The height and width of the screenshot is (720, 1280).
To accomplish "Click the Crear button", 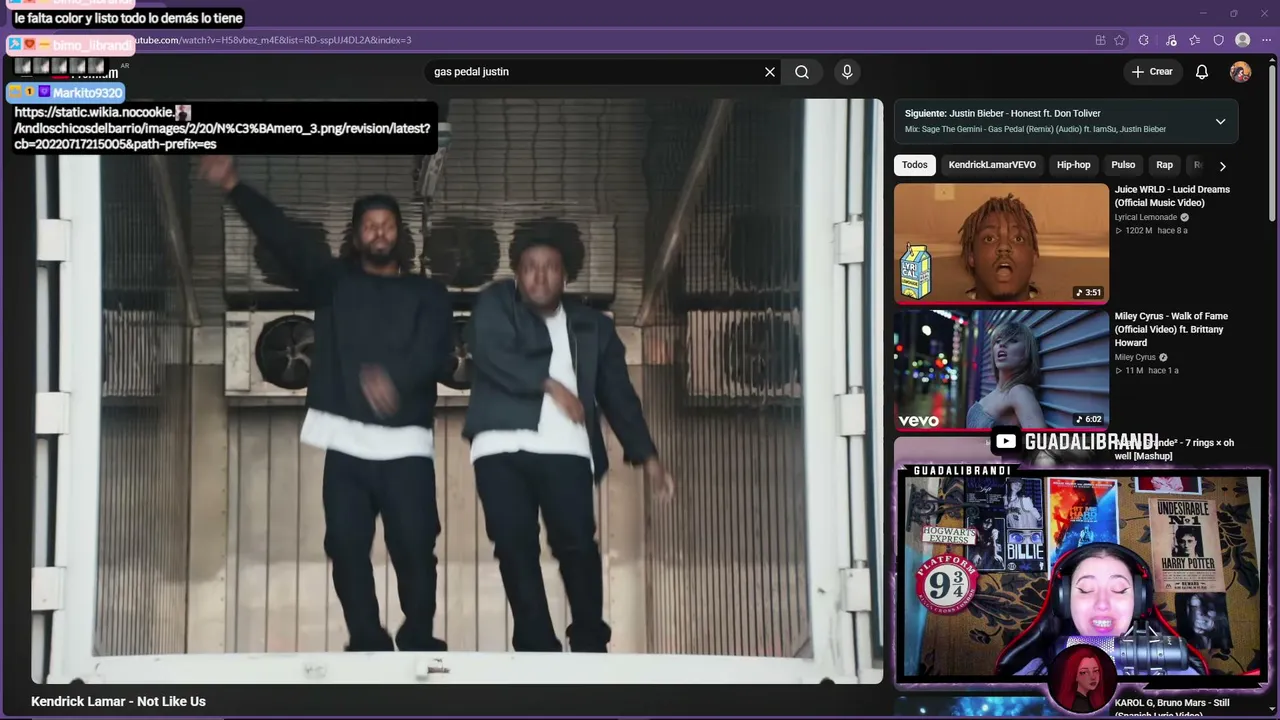I will pos(1152,72).
